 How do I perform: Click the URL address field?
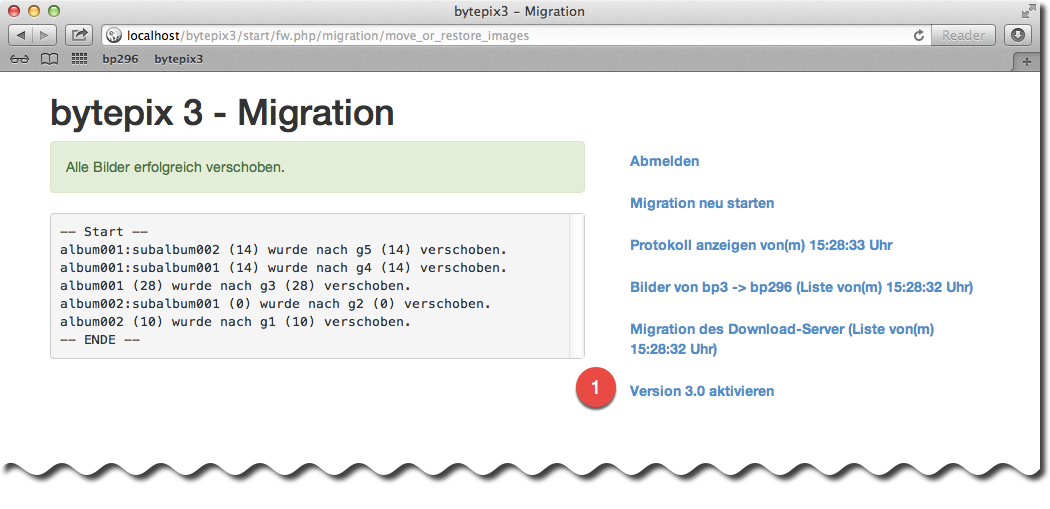tap(516, 35)
